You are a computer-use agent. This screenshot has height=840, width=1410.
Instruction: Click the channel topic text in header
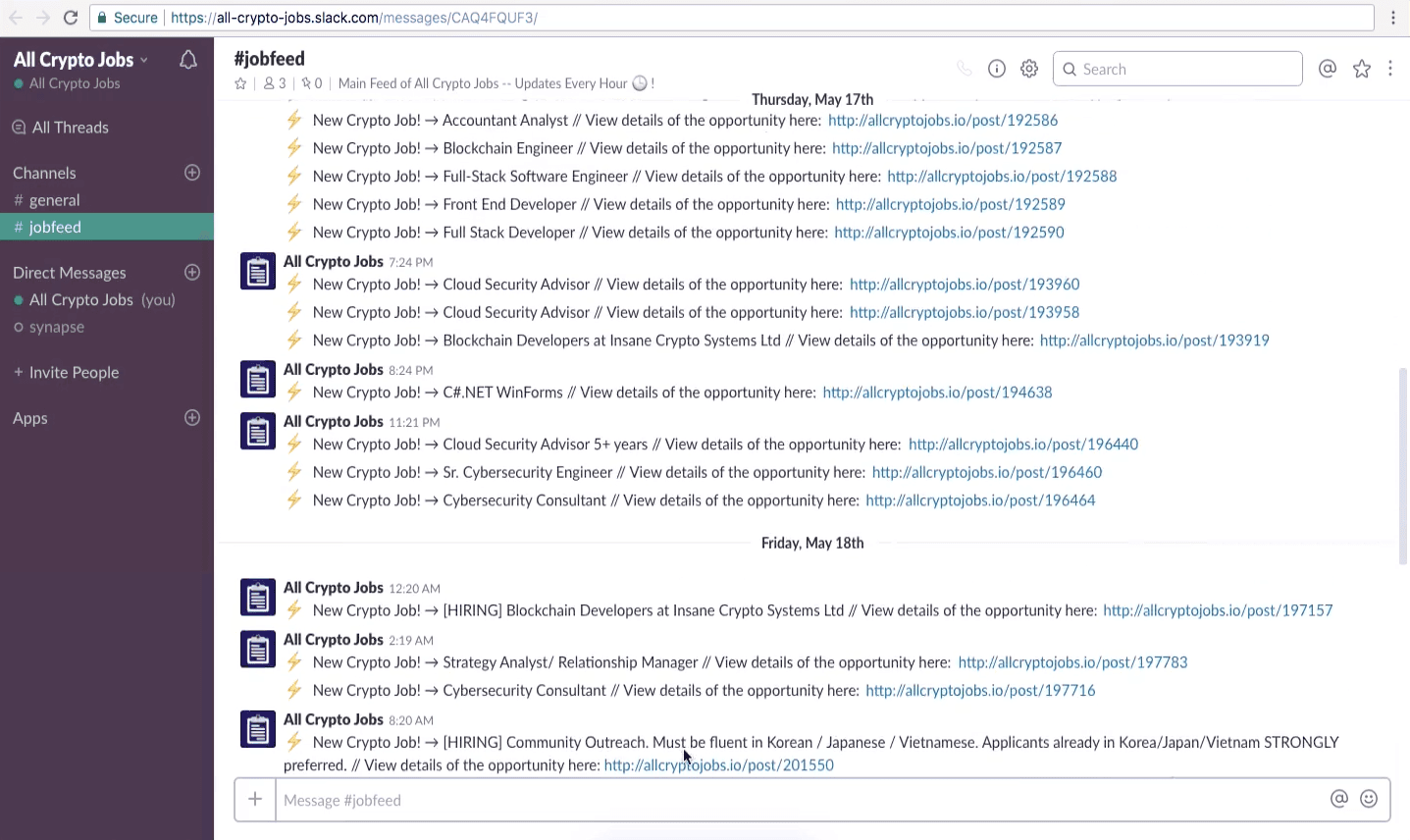[496, 83]
